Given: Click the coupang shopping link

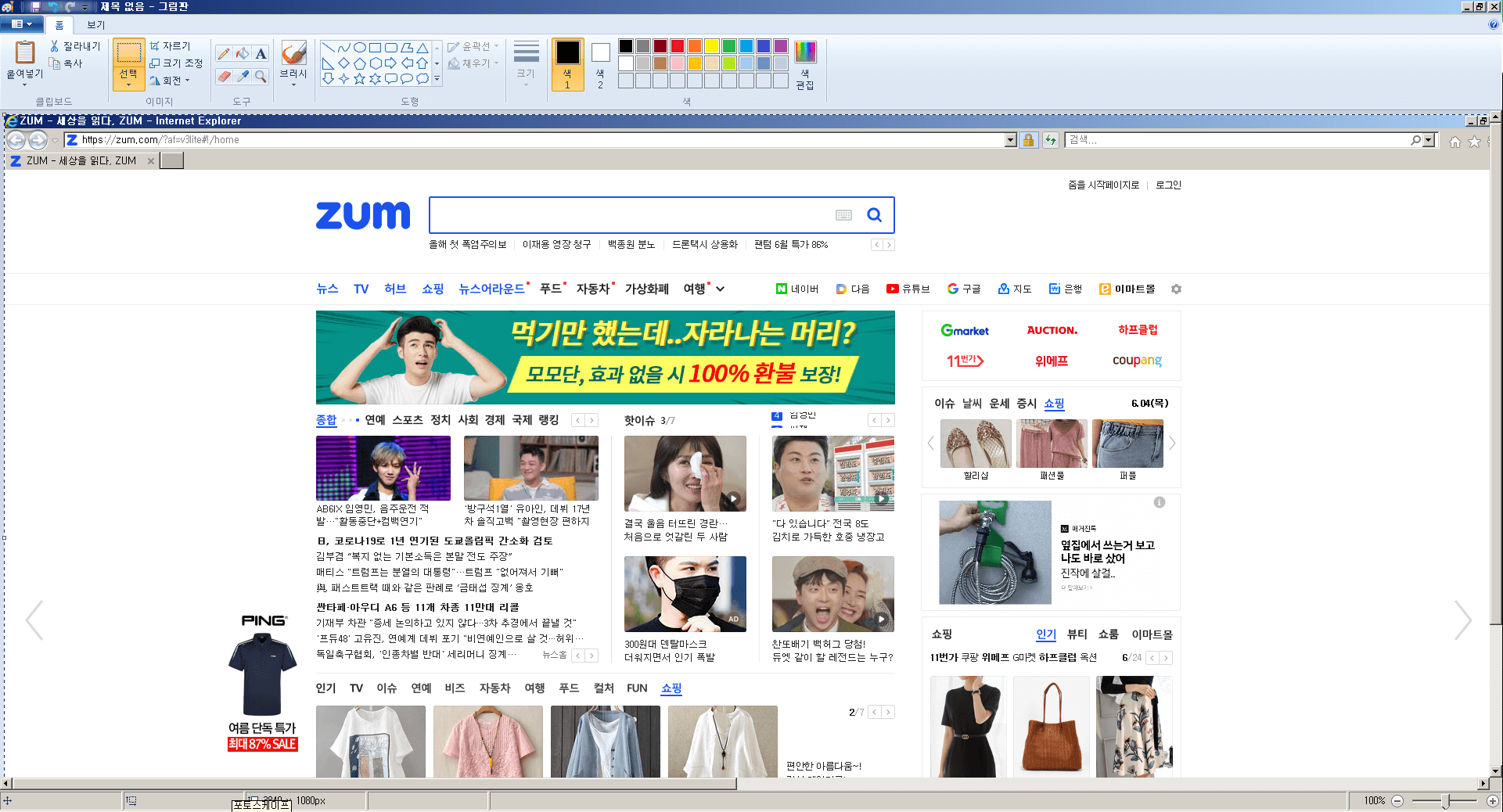Looking at the screenshot, I should click(1137, 361).
